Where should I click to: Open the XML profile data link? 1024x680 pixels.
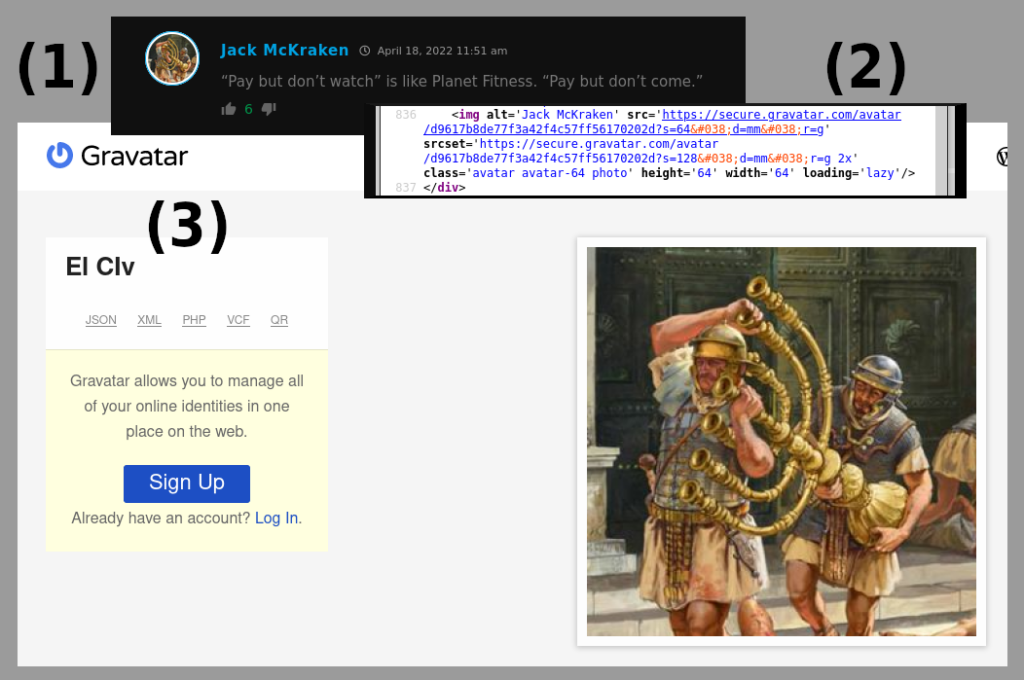149,320
